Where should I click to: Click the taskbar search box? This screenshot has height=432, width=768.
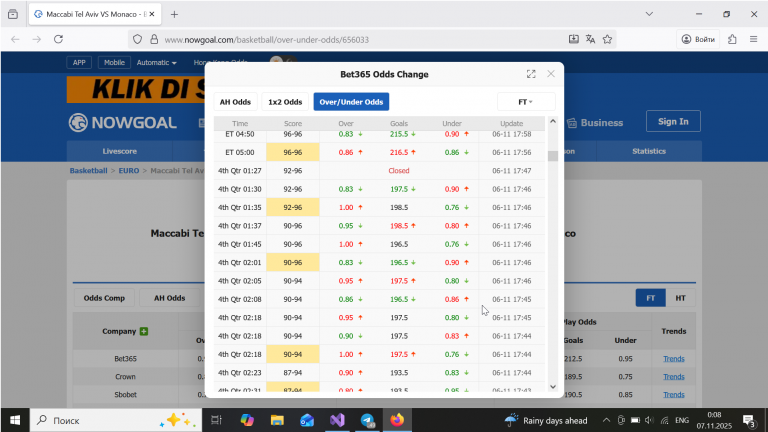116,420
